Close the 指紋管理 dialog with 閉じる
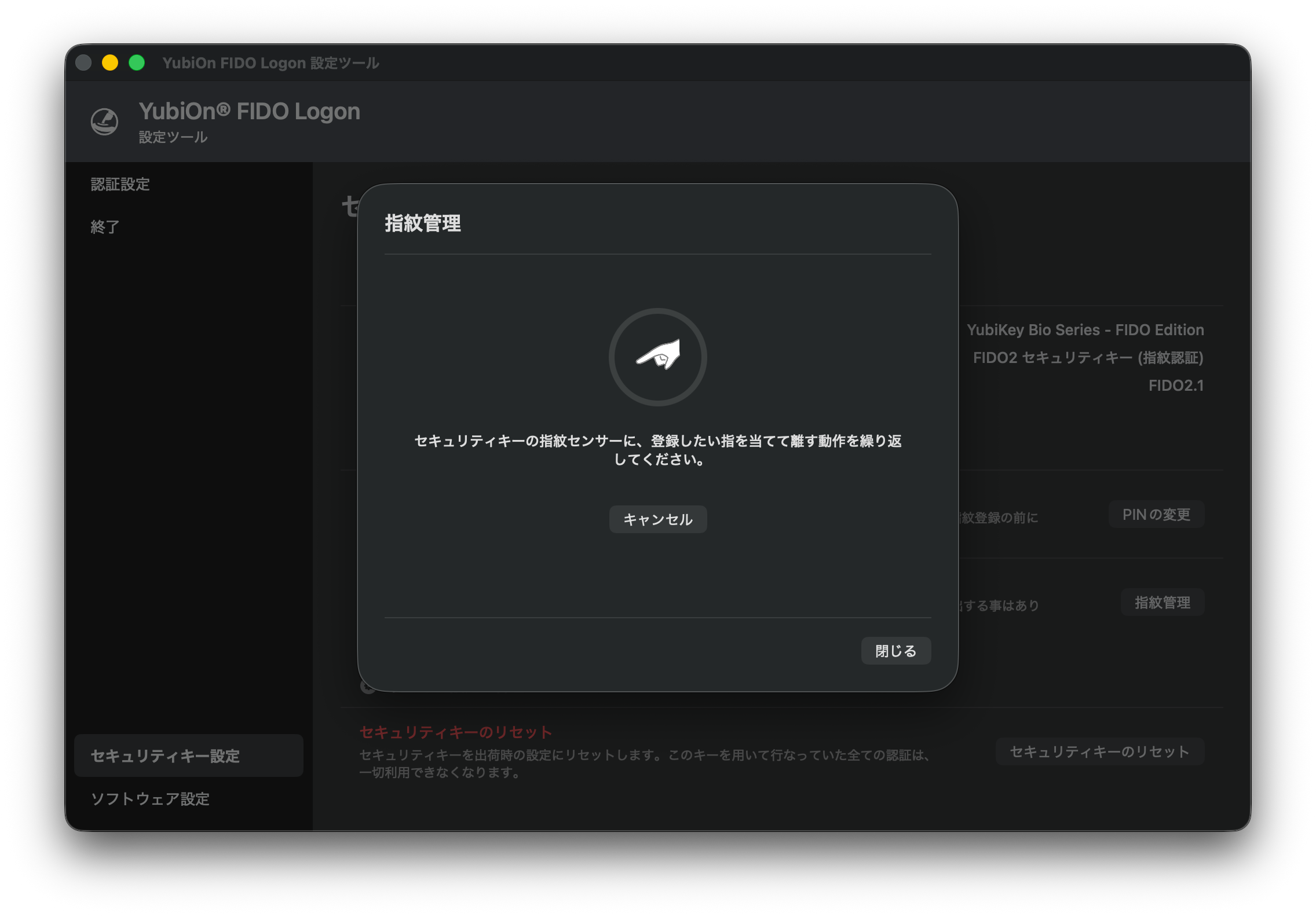1316x917 pixels. 895,651
